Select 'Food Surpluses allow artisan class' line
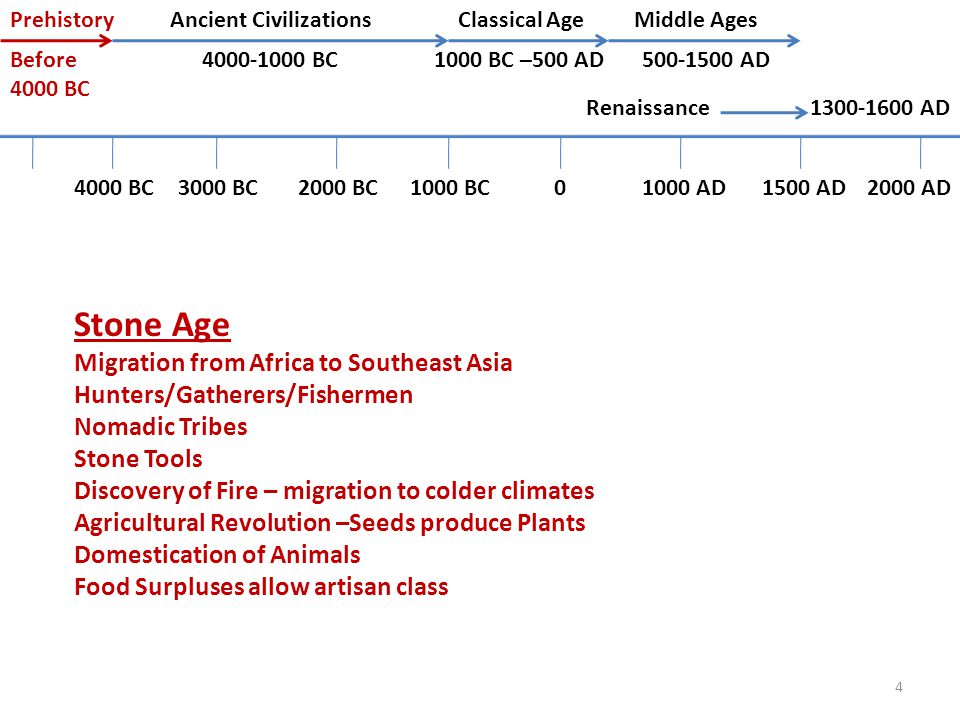960x720 pixels. [x=261, y=587]
